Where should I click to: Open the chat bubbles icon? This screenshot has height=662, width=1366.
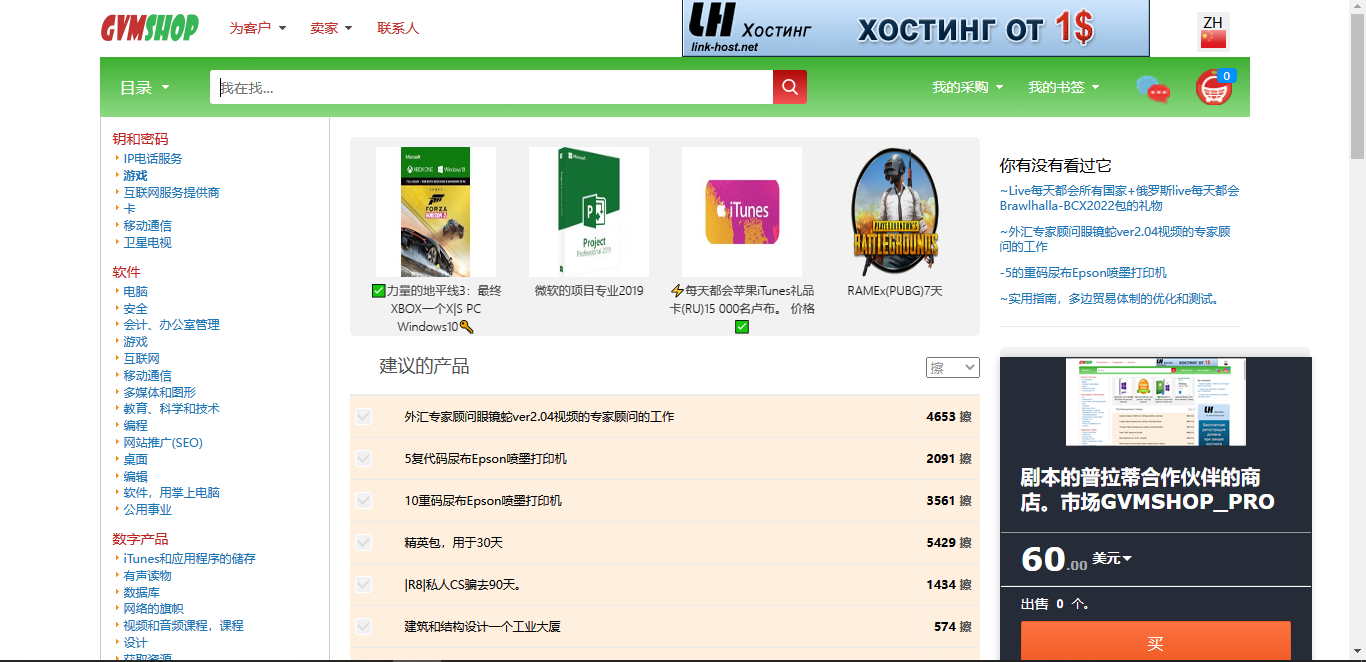click(1153, 89)
